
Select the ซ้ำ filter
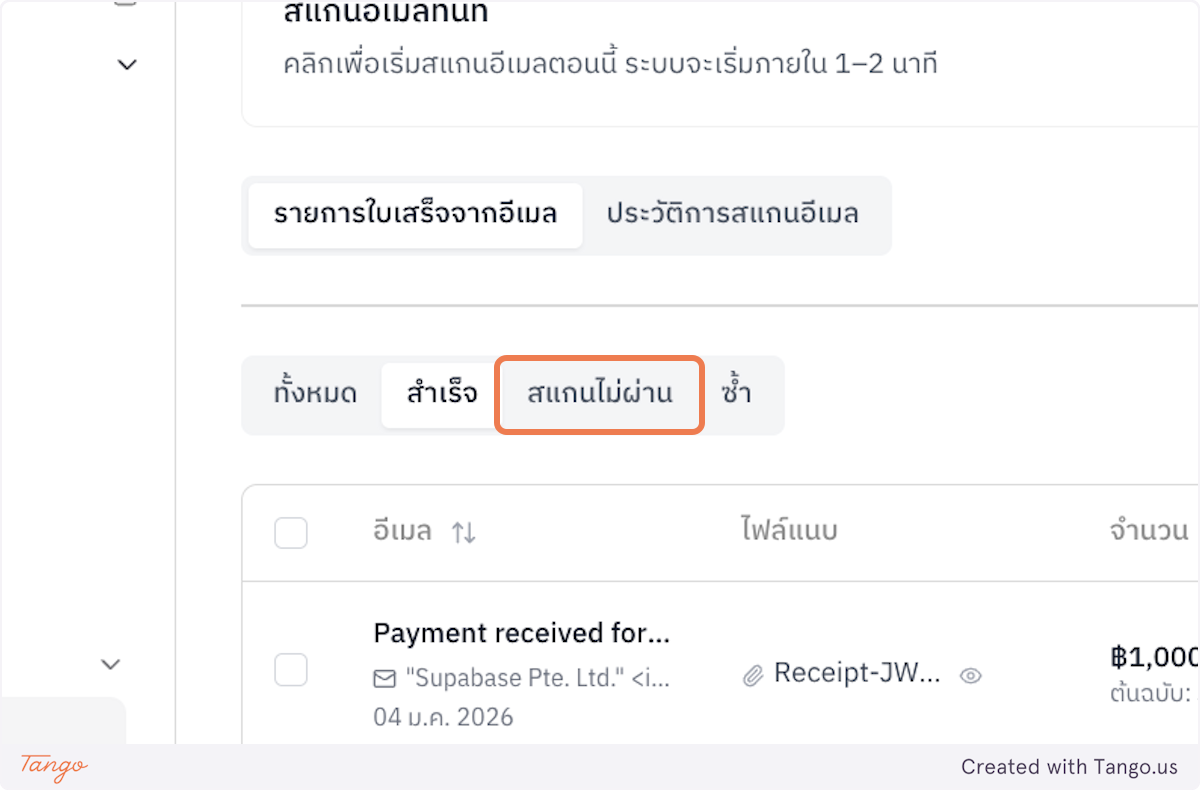tap(739, 394)
